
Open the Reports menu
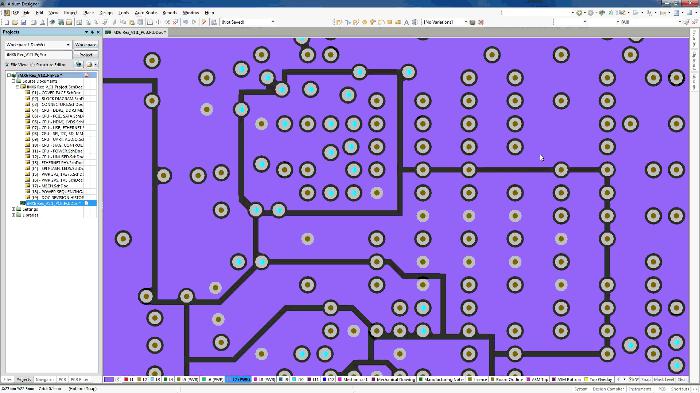click(170, 13)
